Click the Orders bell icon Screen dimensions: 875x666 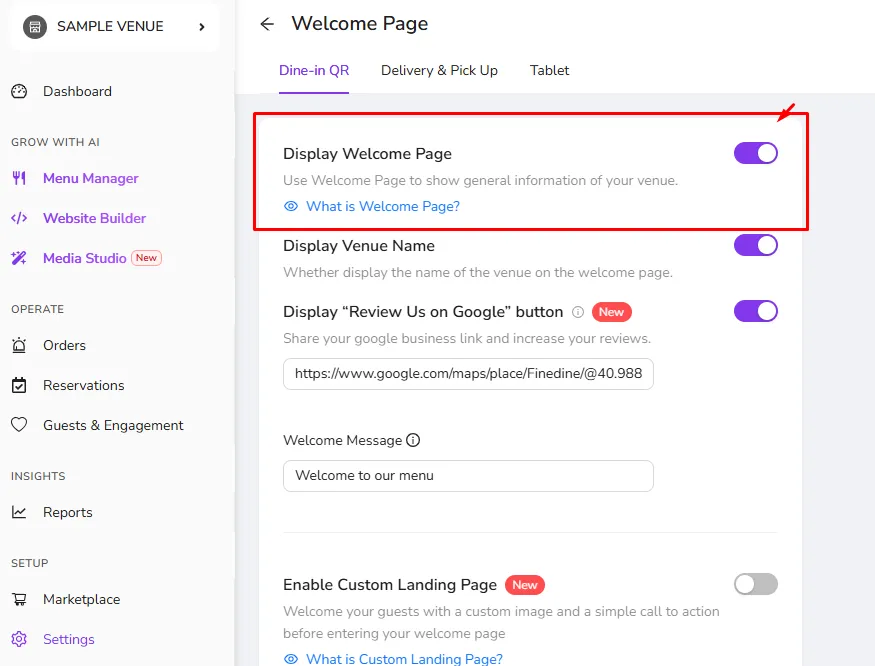[19, 346]
